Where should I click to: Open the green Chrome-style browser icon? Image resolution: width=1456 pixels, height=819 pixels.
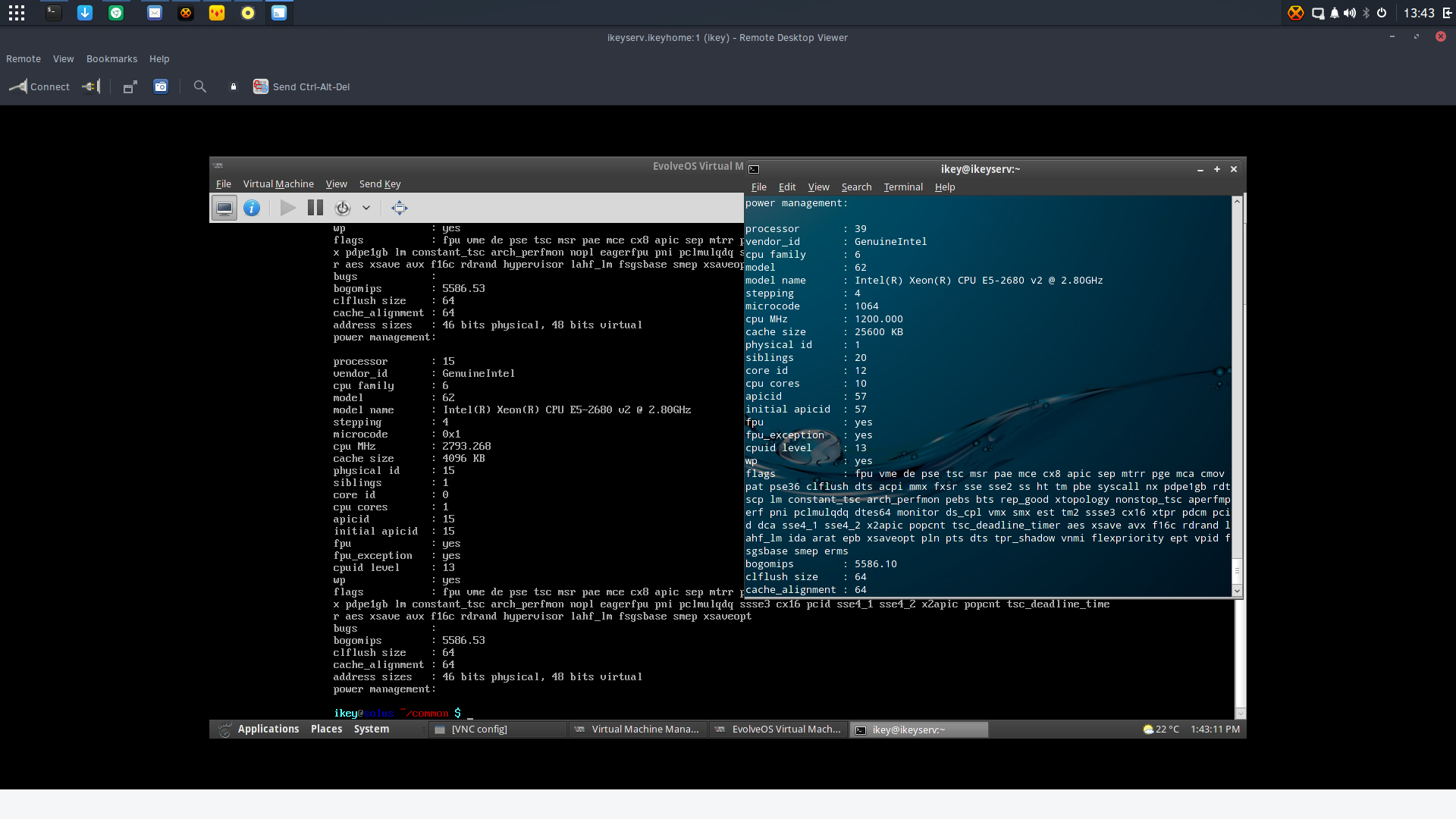point(116,13)
